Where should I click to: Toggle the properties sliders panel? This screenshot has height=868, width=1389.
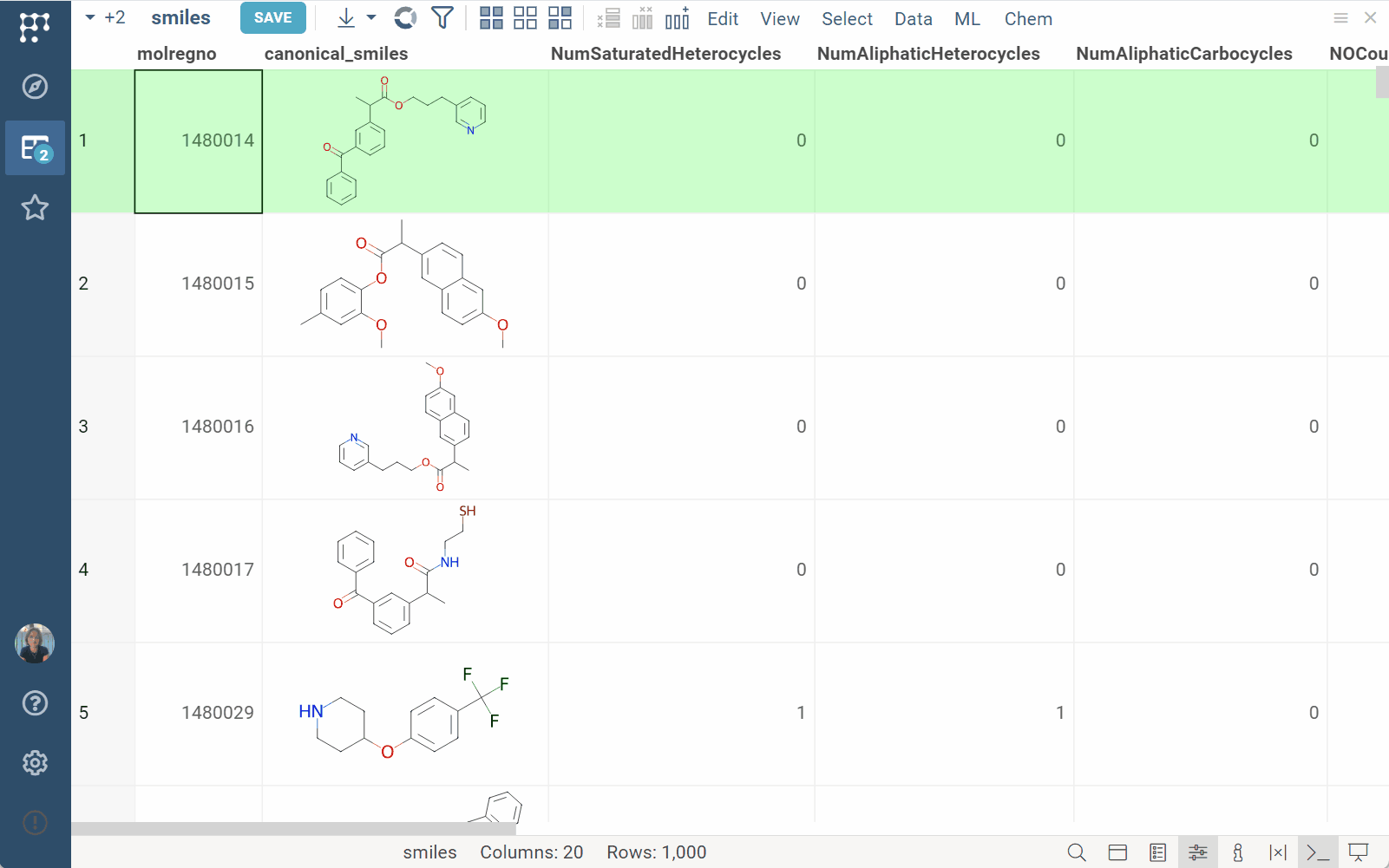(1197, 852)
